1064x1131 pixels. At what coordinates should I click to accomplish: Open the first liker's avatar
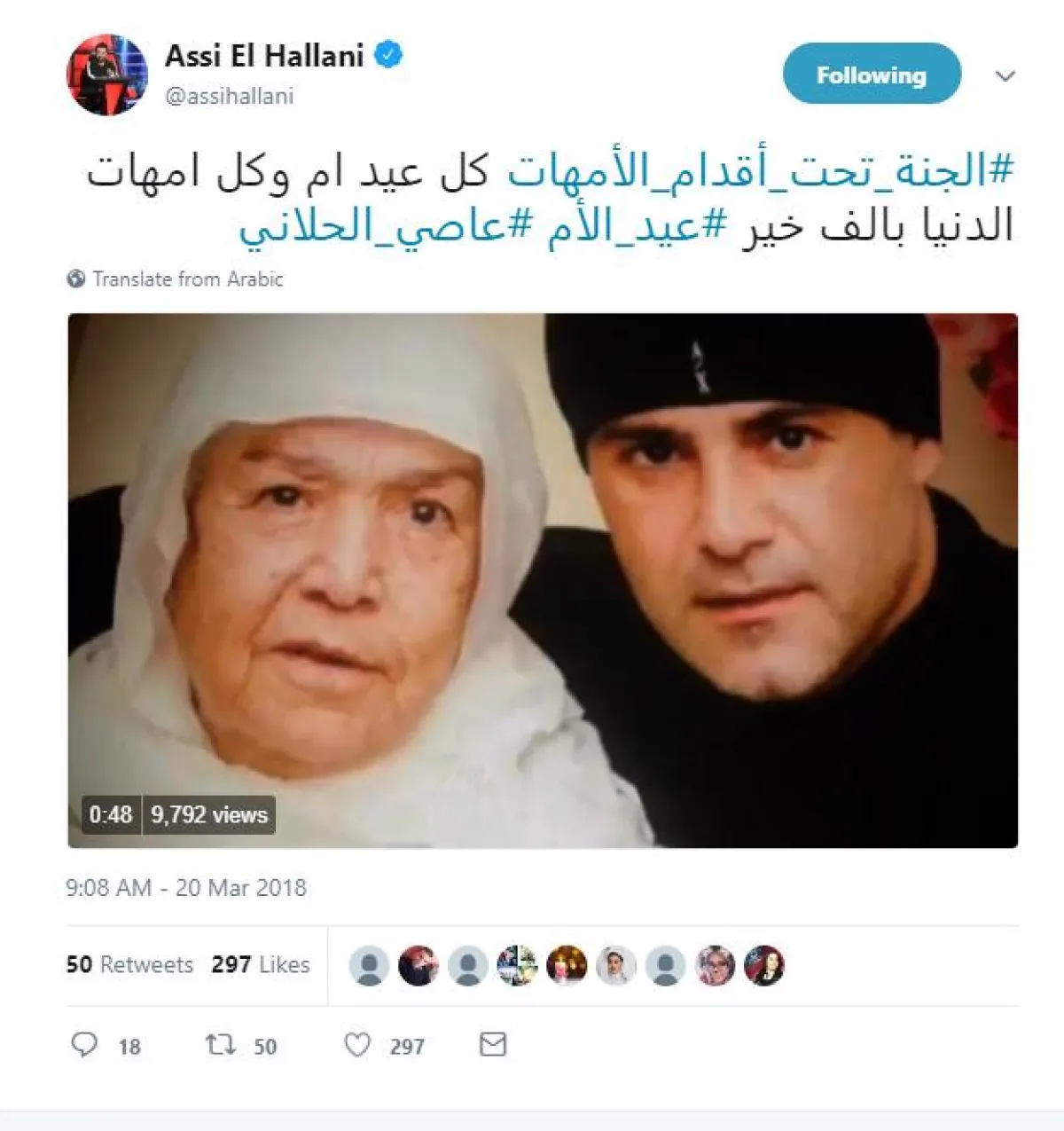click(x=369, y=965)
